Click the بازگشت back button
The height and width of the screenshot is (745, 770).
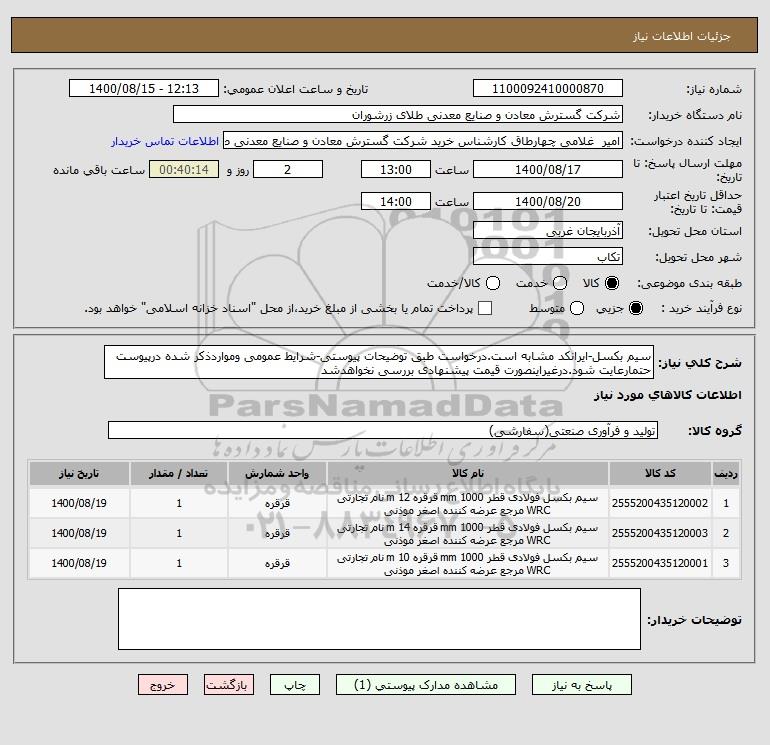(229, 685)
